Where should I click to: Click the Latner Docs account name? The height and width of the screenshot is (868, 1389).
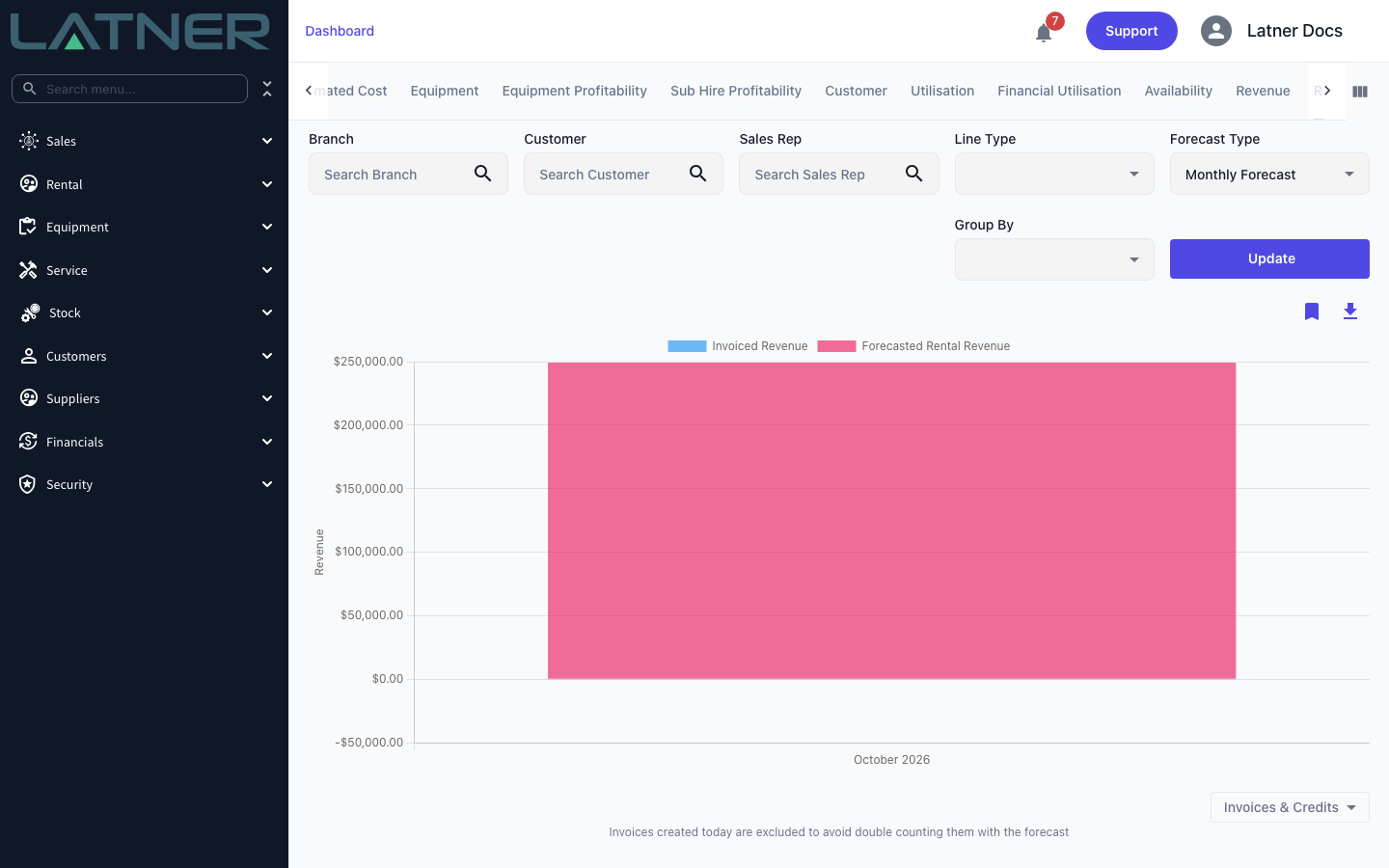[1294, 31]
